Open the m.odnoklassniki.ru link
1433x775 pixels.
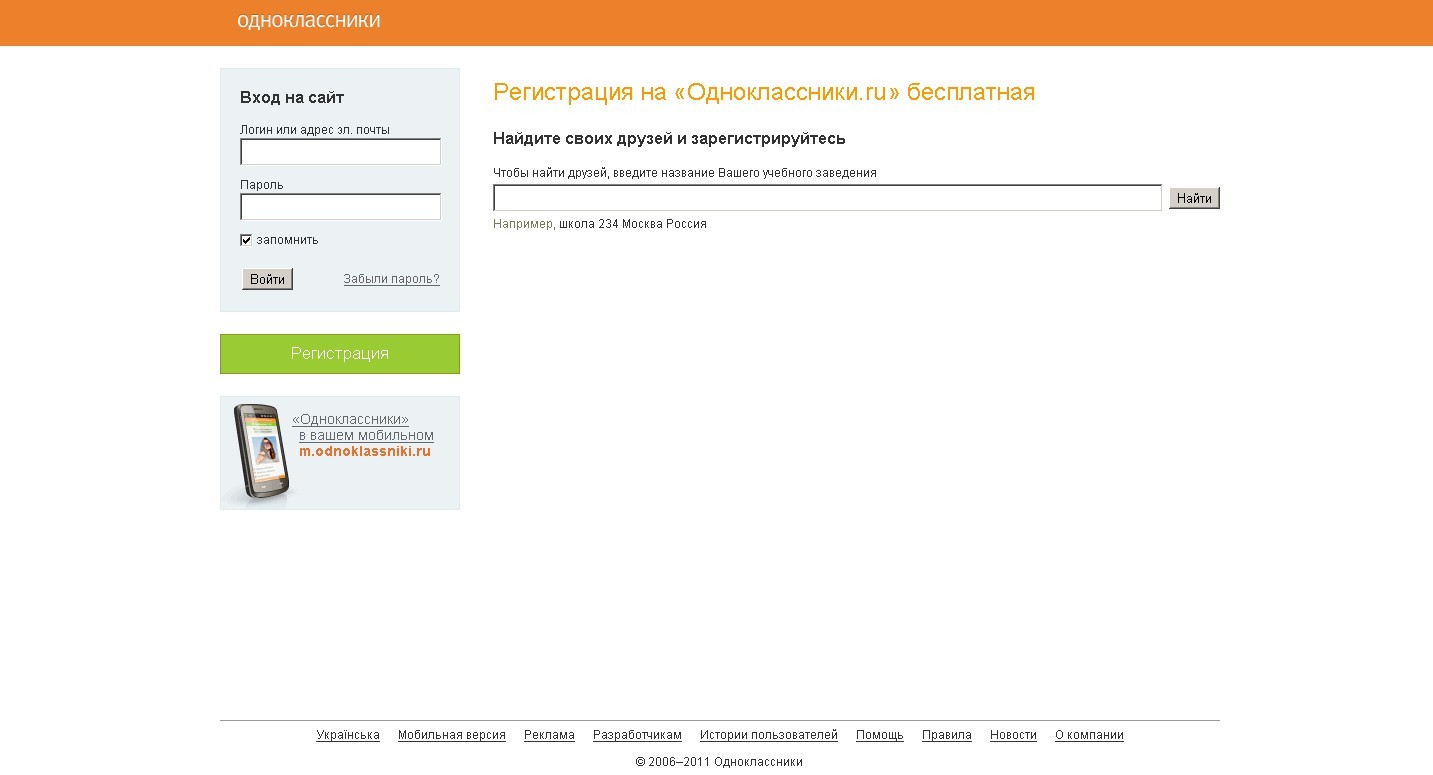pyautogui.click(x=365, y=451)
